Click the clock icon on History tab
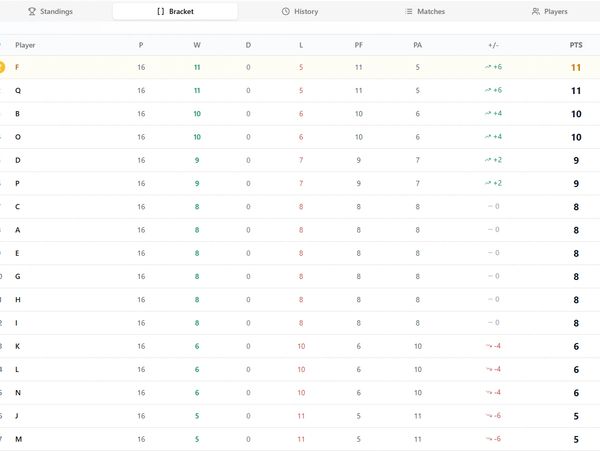This screenshot has height=451, width=600. pos(286,12)
